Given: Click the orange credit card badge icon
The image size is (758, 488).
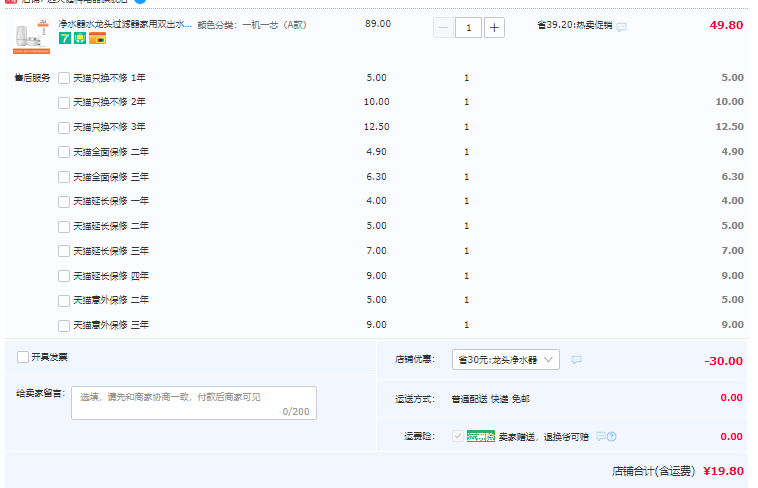Looking at the screenshot, I should [97, 38].
